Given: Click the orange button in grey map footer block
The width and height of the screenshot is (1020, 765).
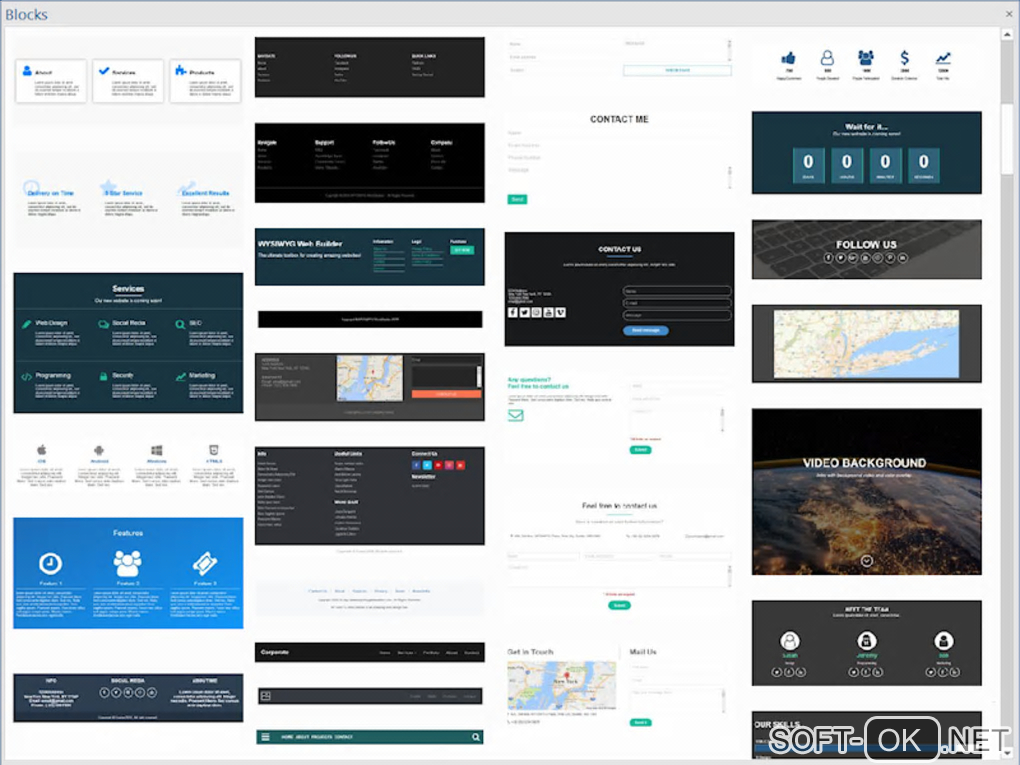Looking at the screenshot, I should click(446, 394).
